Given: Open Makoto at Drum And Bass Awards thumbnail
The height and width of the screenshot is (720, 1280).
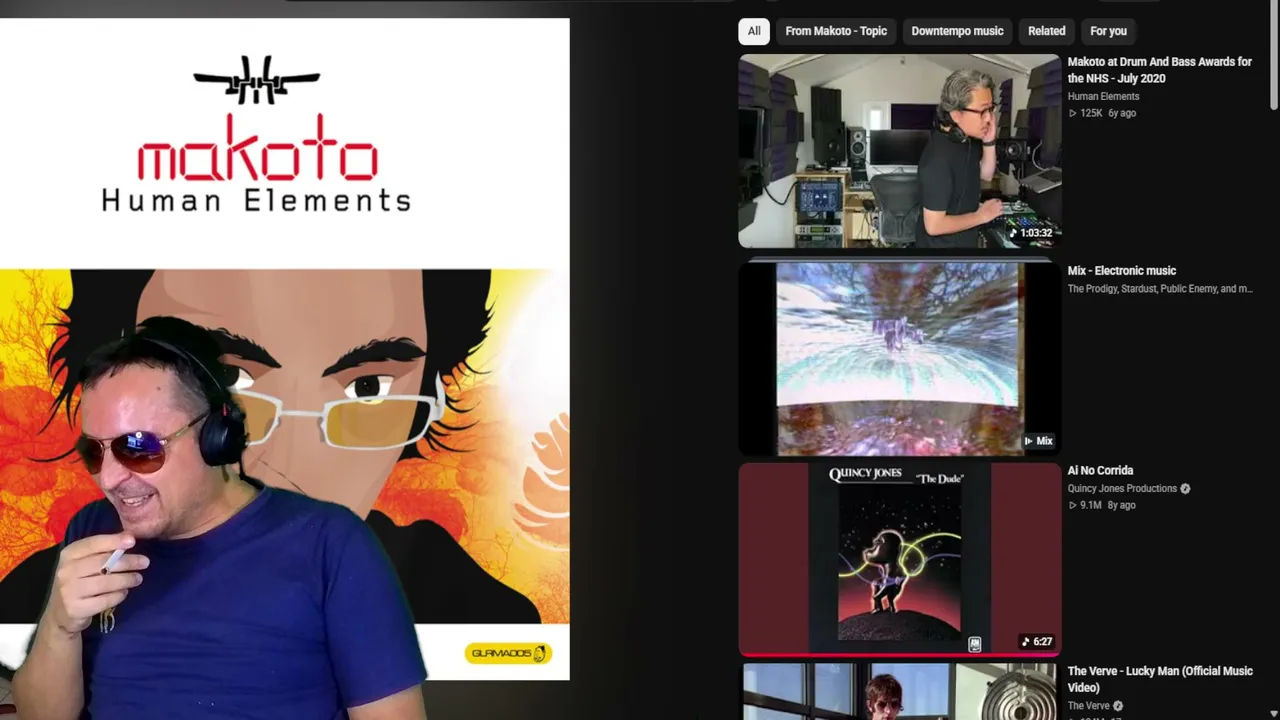Looking at the screenshot, I should click(x=899, y=151).
